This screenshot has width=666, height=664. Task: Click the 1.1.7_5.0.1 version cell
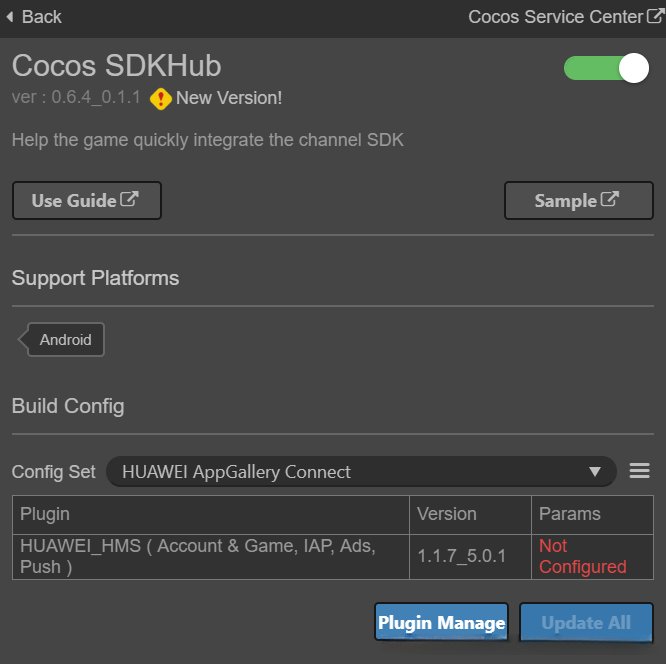click(x=462, y=556)
